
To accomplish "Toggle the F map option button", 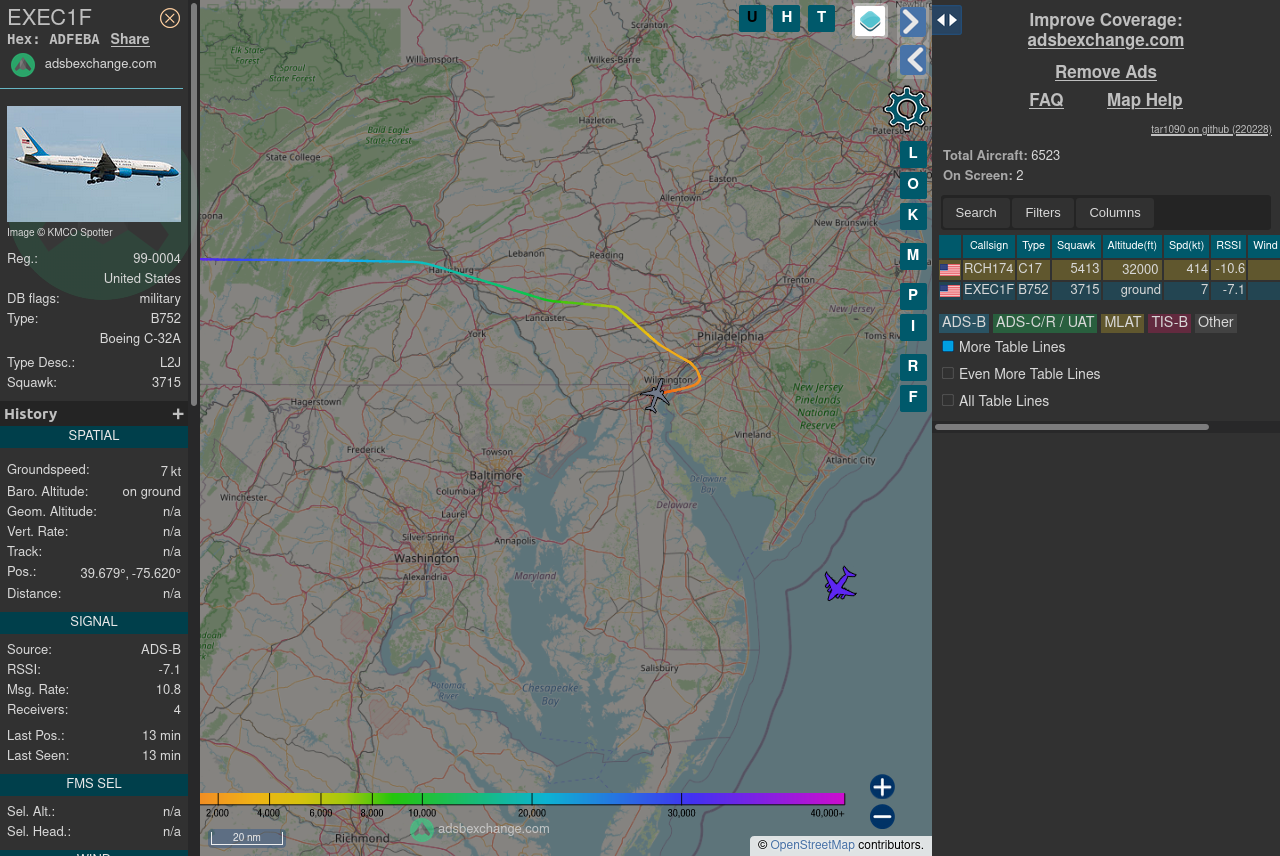I will pyautogui.click(x=913, y=398).
